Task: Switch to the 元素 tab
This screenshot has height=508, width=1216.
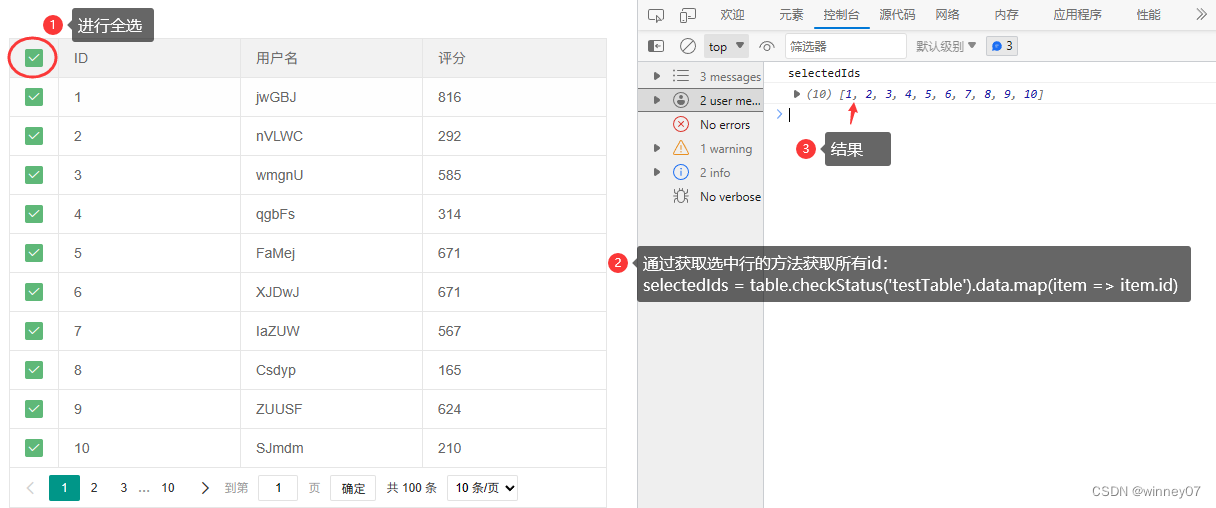Action: (x=791, y=15)
